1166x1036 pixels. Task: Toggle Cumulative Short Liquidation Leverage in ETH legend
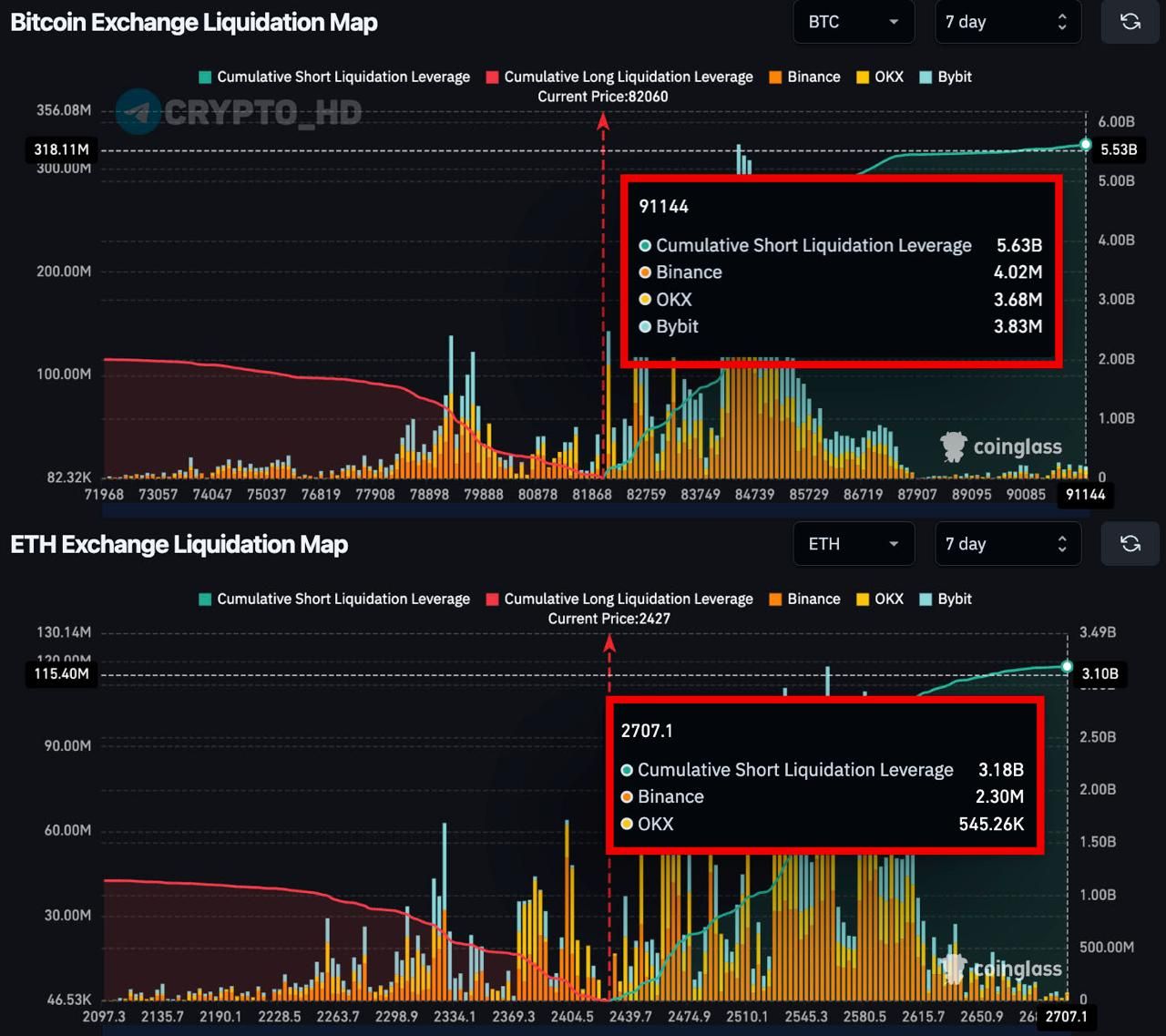tap(334, 599)
